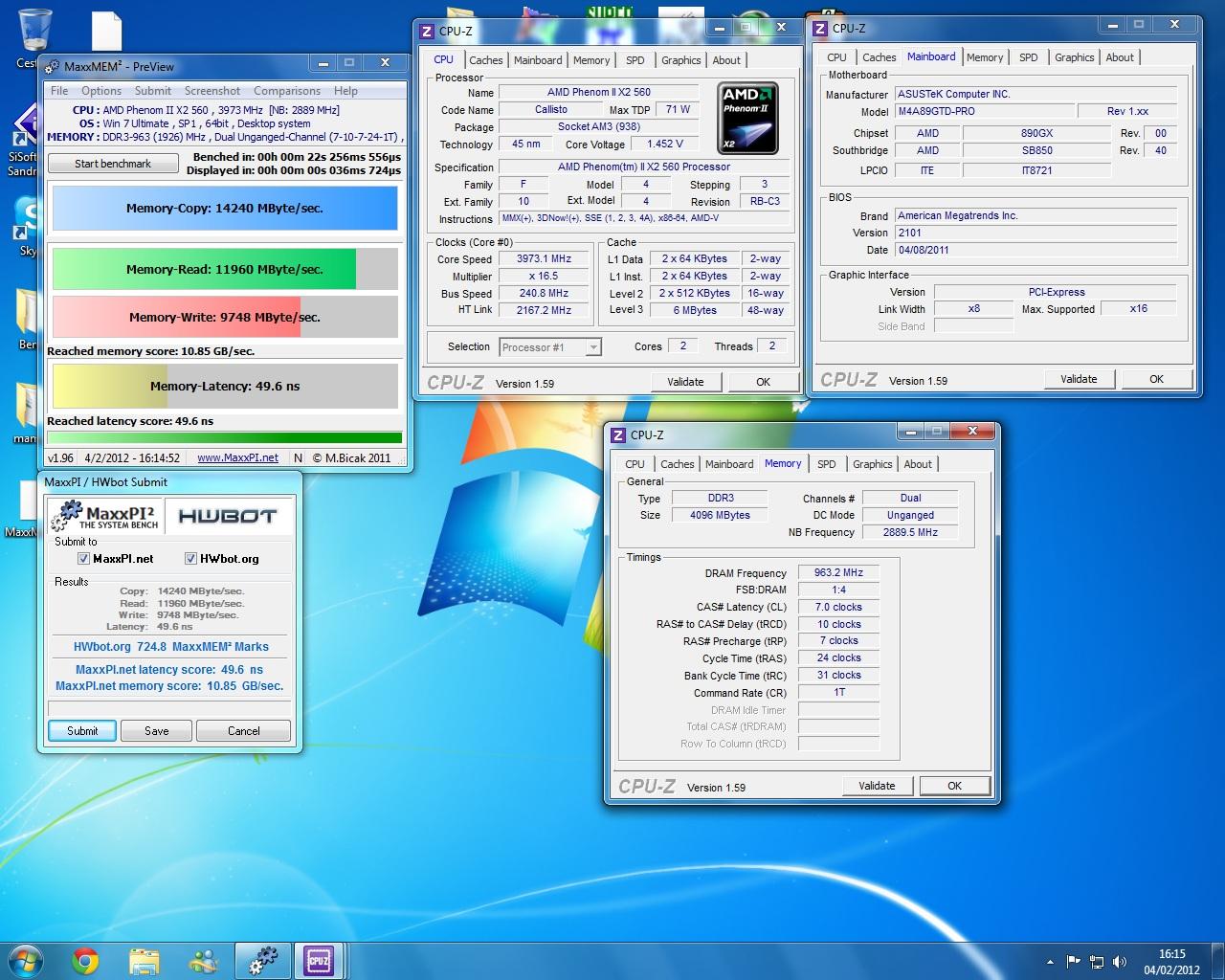Viewport: 1225px width, 980px height.
Task: Select Memory tab in Mainboard window
Action: (985, 57)
